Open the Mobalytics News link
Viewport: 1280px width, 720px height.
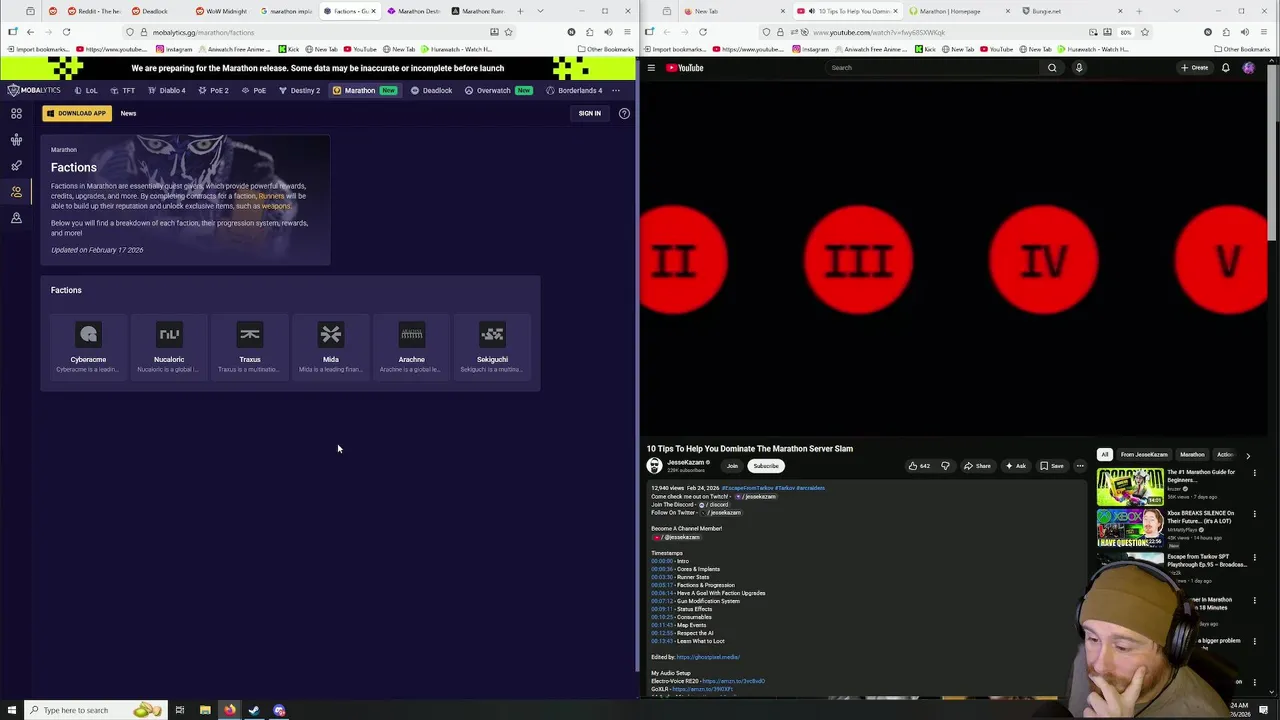pos(128,113)
